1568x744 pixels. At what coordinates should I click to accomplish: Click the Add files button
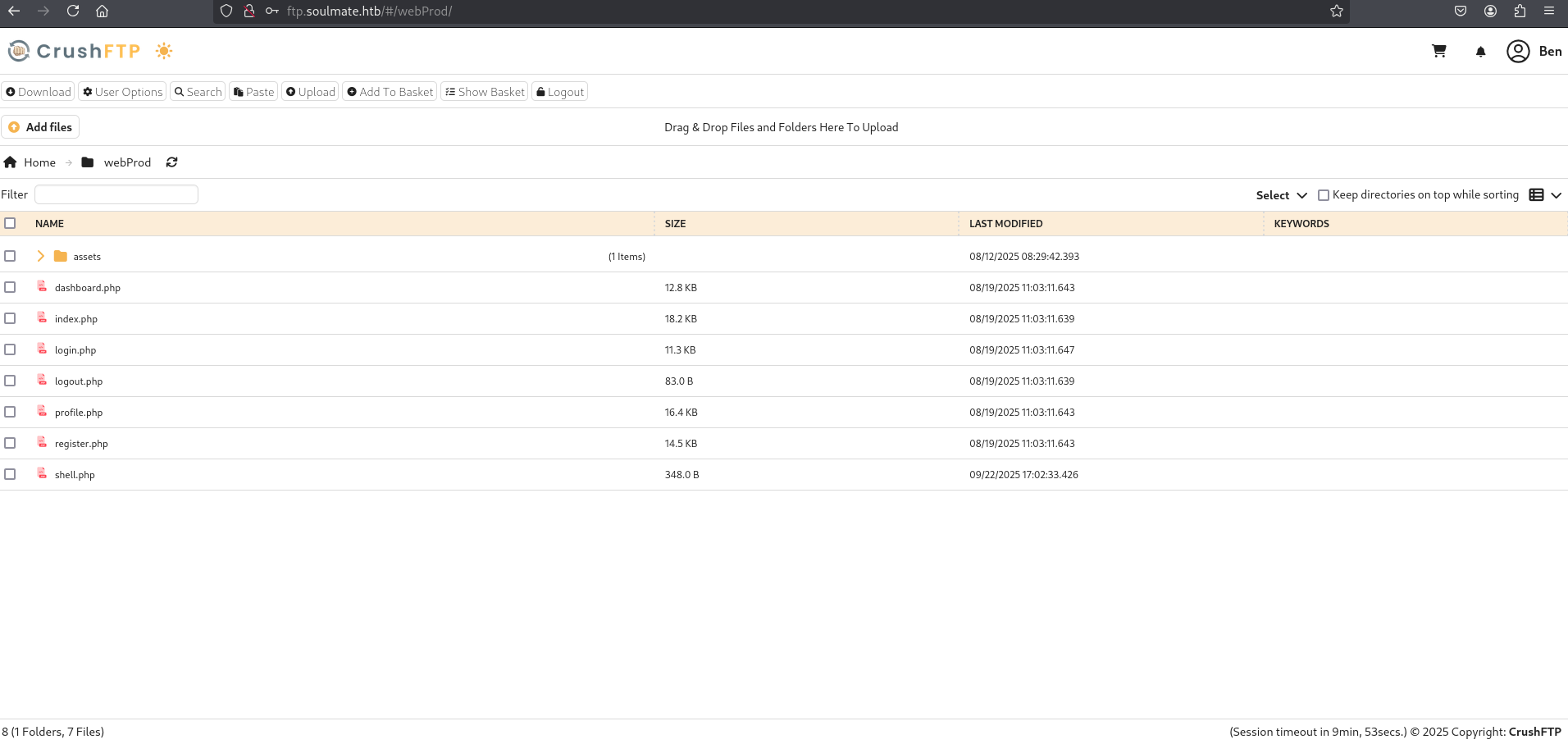click(x=40, y=127)
